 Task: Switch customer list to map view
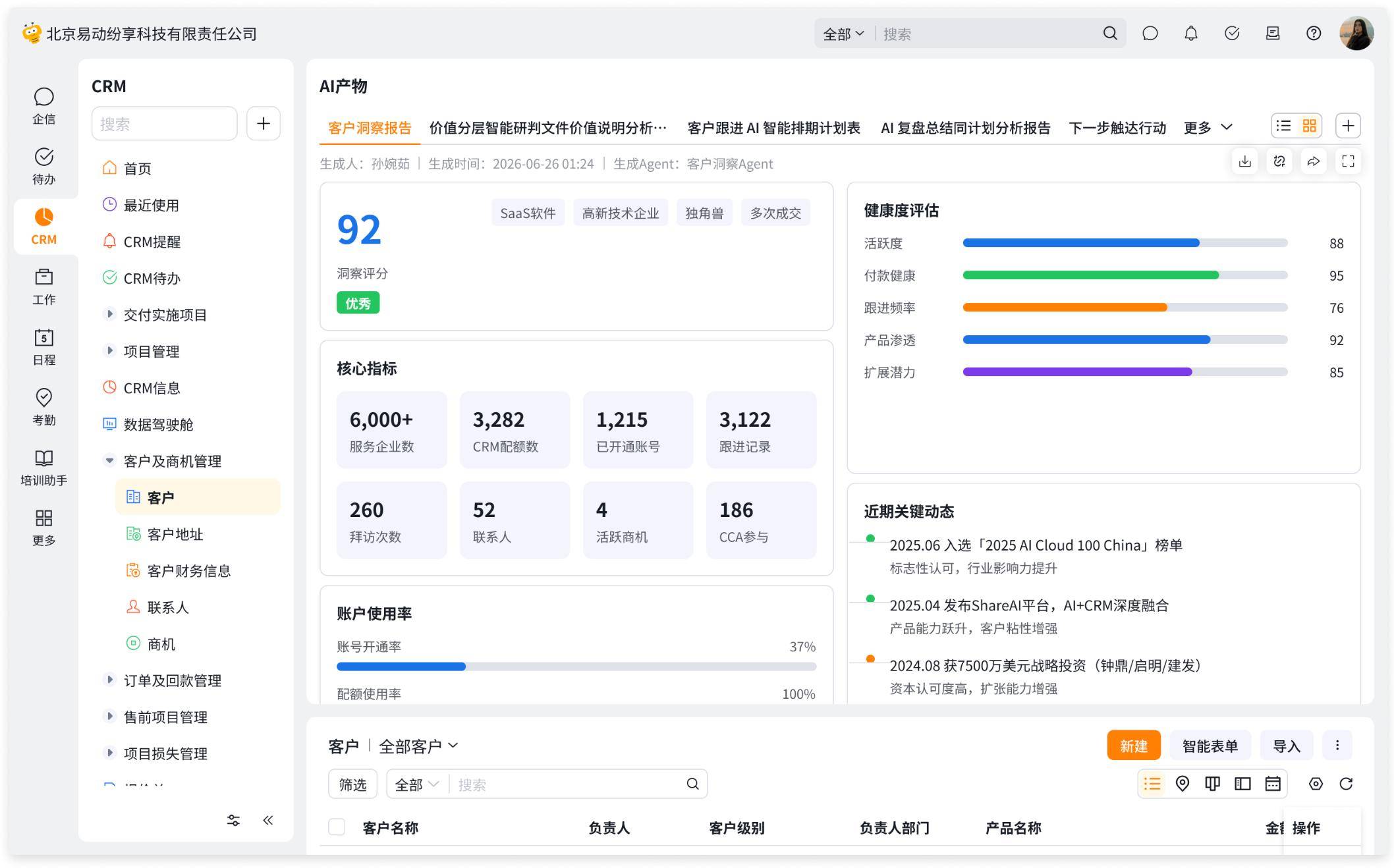tap(1183, 784)
